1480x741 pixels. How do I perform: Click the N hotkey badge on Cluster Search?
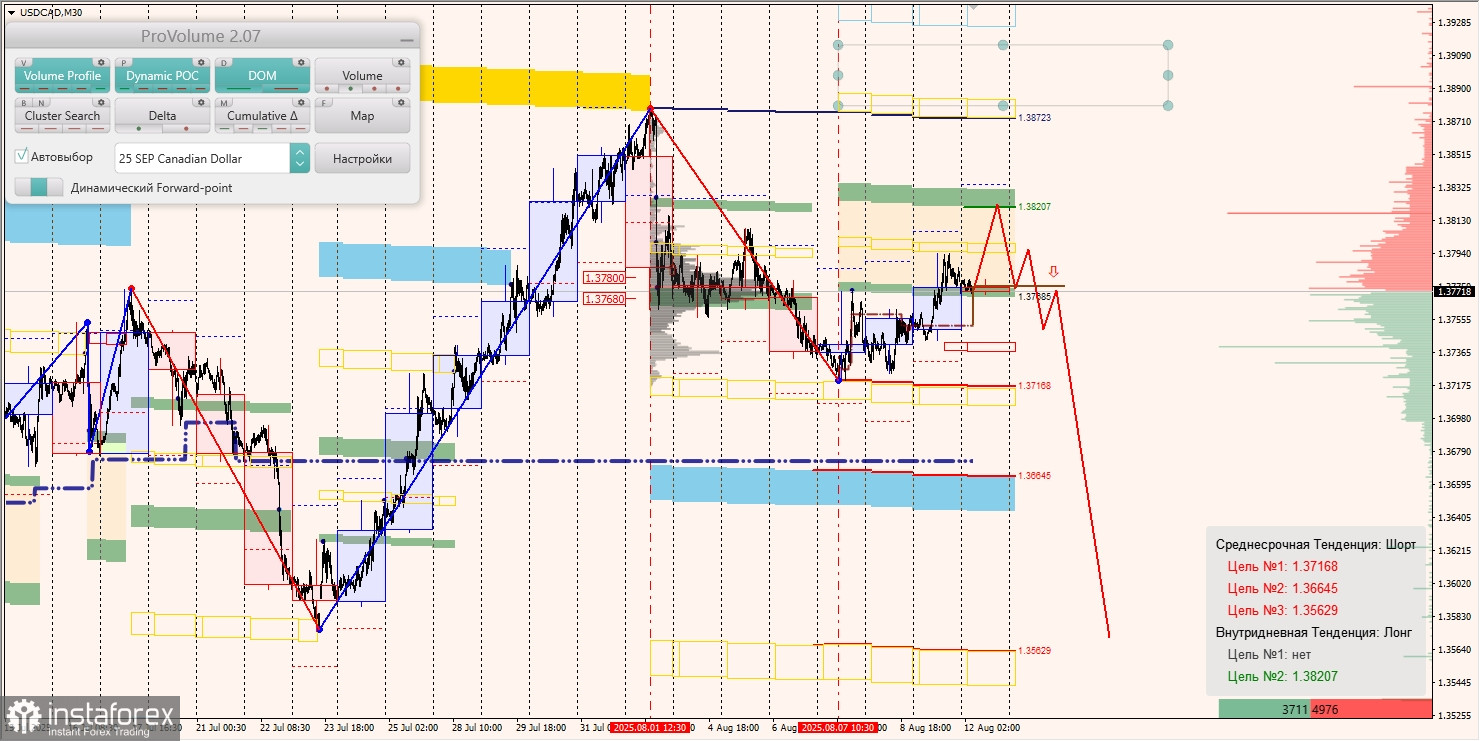(41, 103)
